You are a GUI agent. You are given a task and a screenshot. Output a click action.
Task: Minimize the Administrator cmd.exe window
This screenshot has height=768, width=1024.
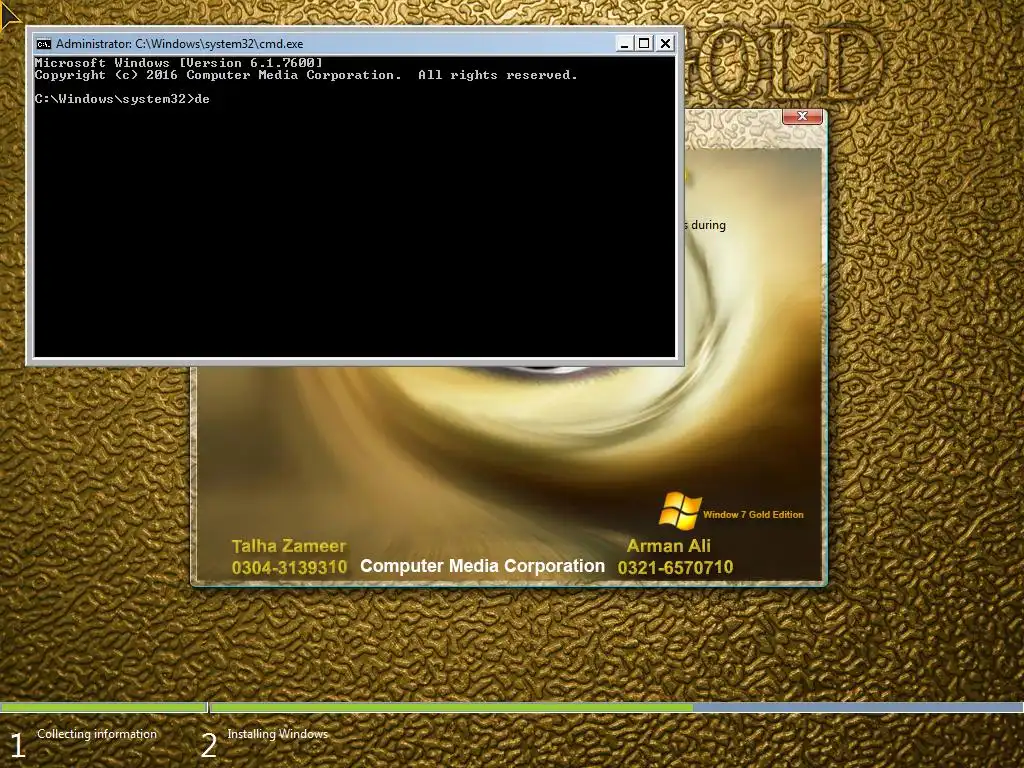[624, 44]
